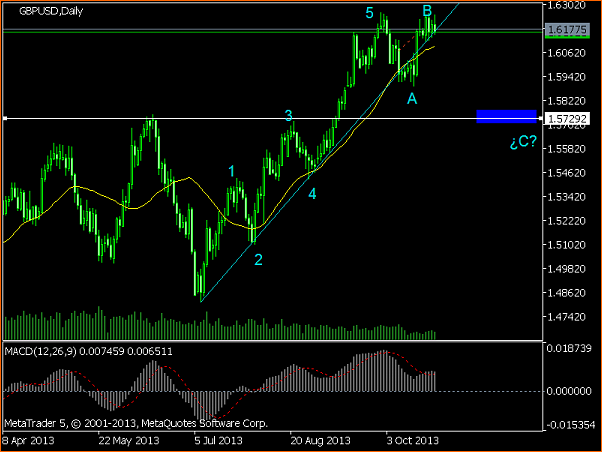This screenshot has width=602, height=452.
Task: Click the GBPUSD,Daily chart title
Action: [x=51, y=11]
